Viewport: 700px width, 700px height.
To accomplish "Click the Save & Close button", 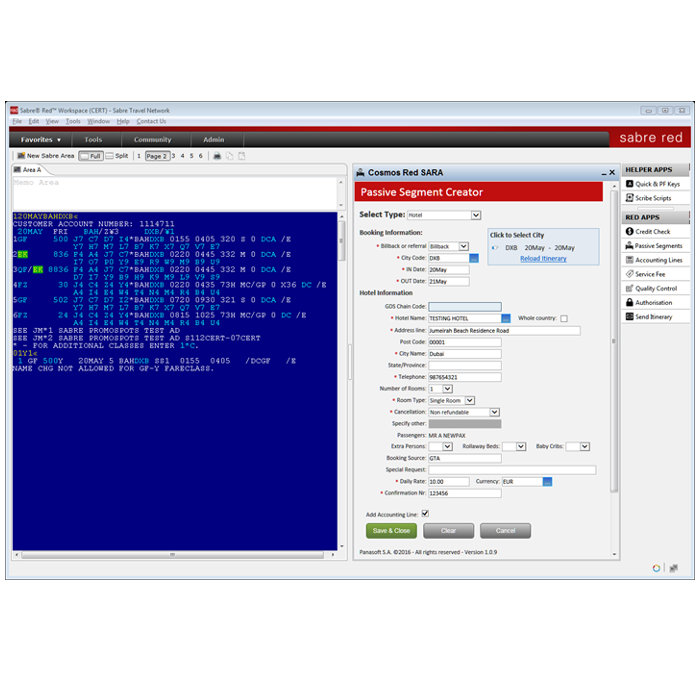I will [x=390, y=531].
